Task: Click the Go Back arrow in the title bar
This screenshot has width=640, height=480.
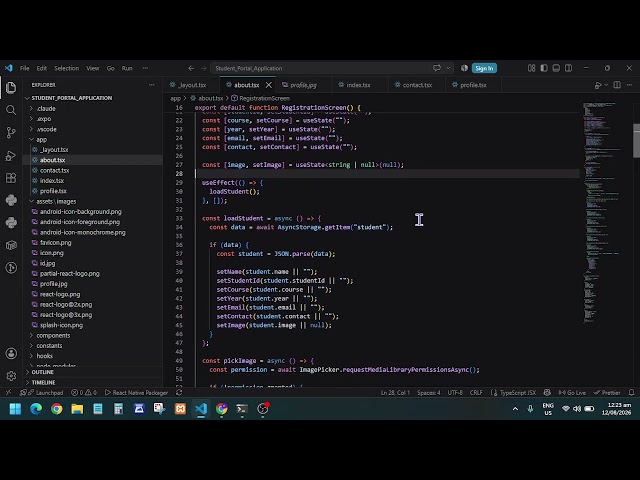Action: click(191, 68)
